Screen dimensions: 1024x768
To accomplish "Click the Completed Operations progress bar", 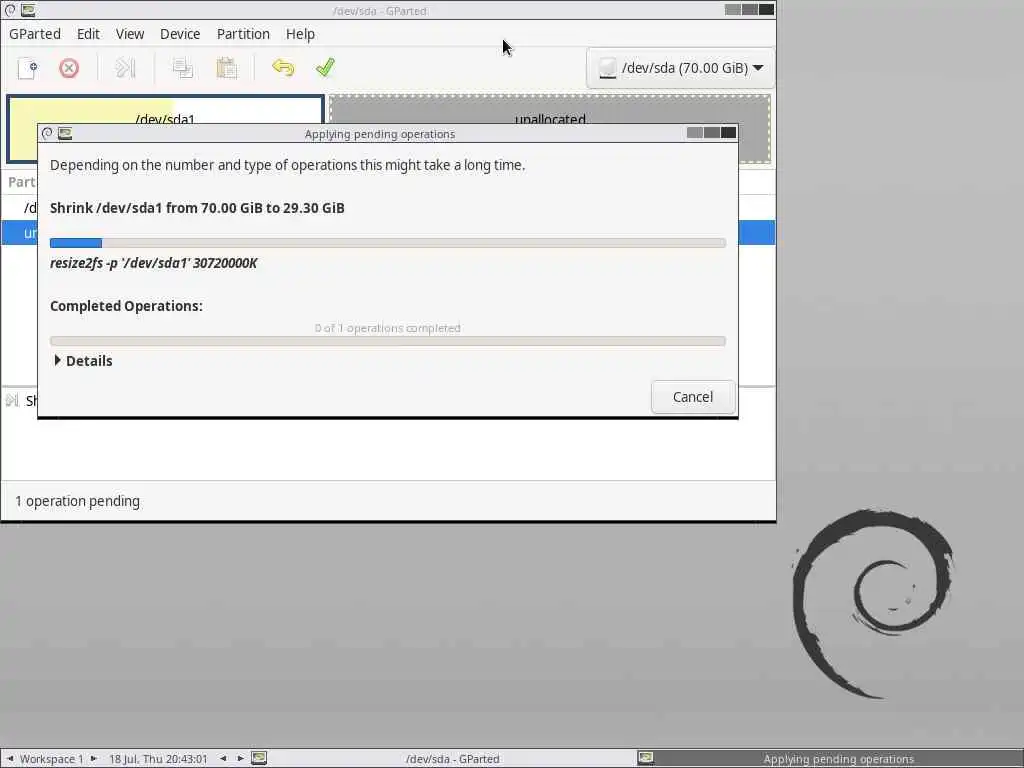I will tap(387, 341).
